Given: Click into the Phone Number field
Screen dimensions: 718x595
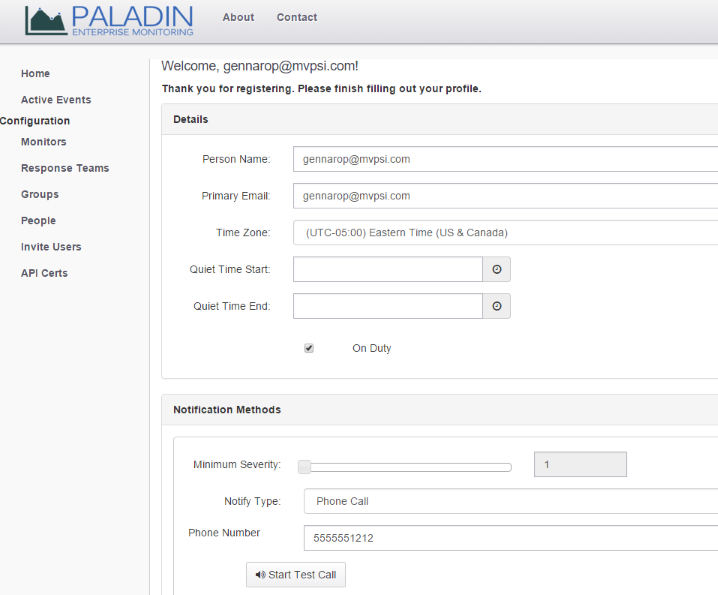Looking at the screenshot, I should click(511, 538).
